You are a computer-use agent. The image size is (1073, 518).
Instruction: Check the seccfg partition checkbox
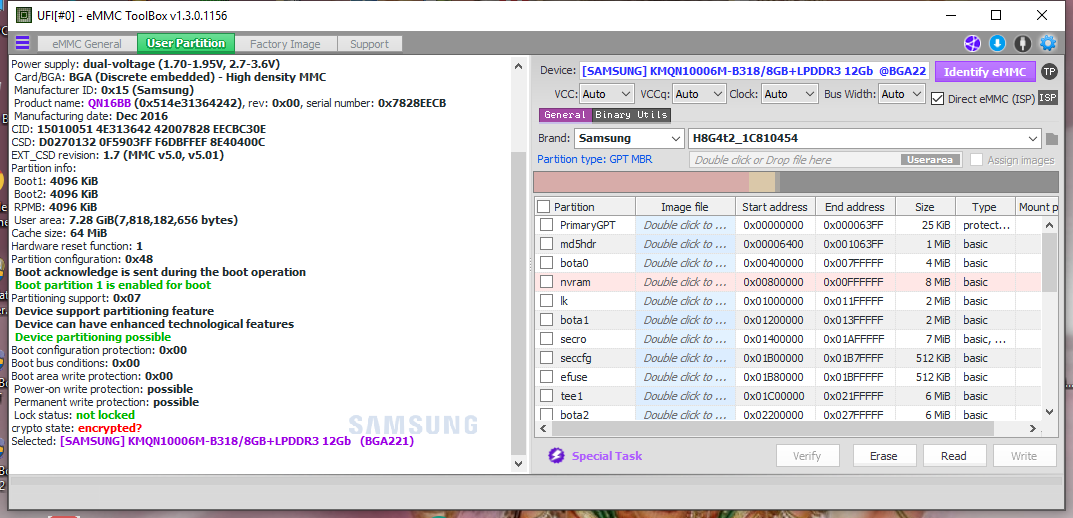(x=546, y=357)
